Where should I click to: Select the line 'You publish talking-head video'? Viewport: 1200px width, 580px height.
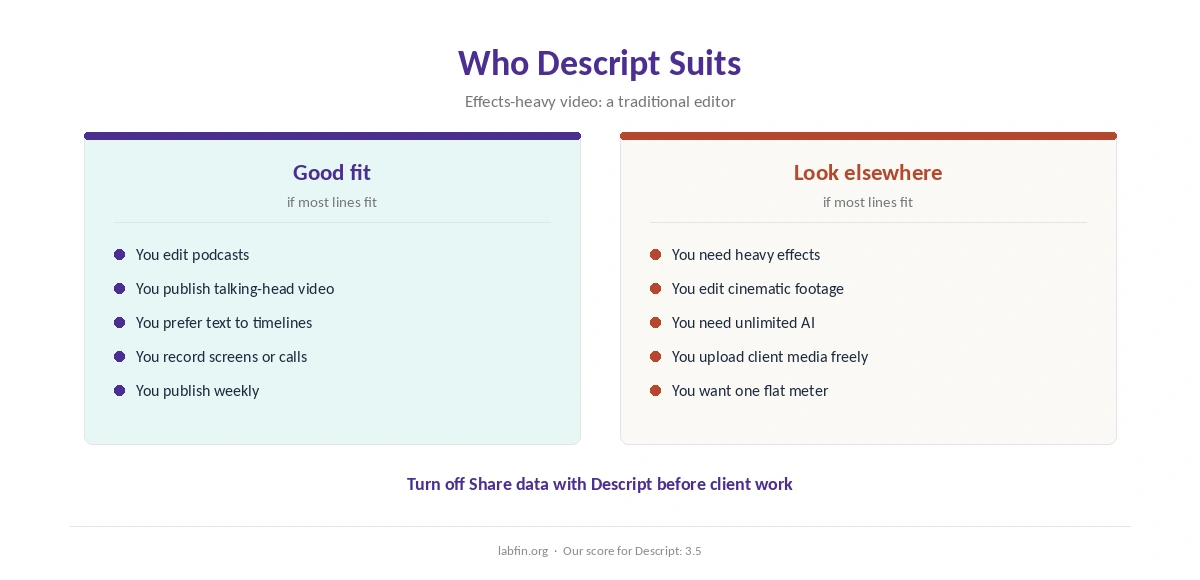click(235, 289)
